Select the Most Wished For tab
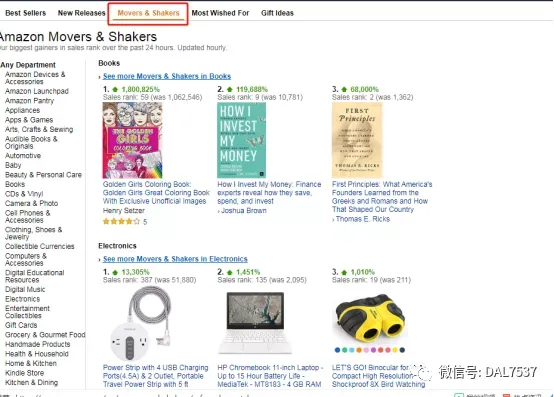The width and height of the screenshot is (554, 397). coord(220,13)
